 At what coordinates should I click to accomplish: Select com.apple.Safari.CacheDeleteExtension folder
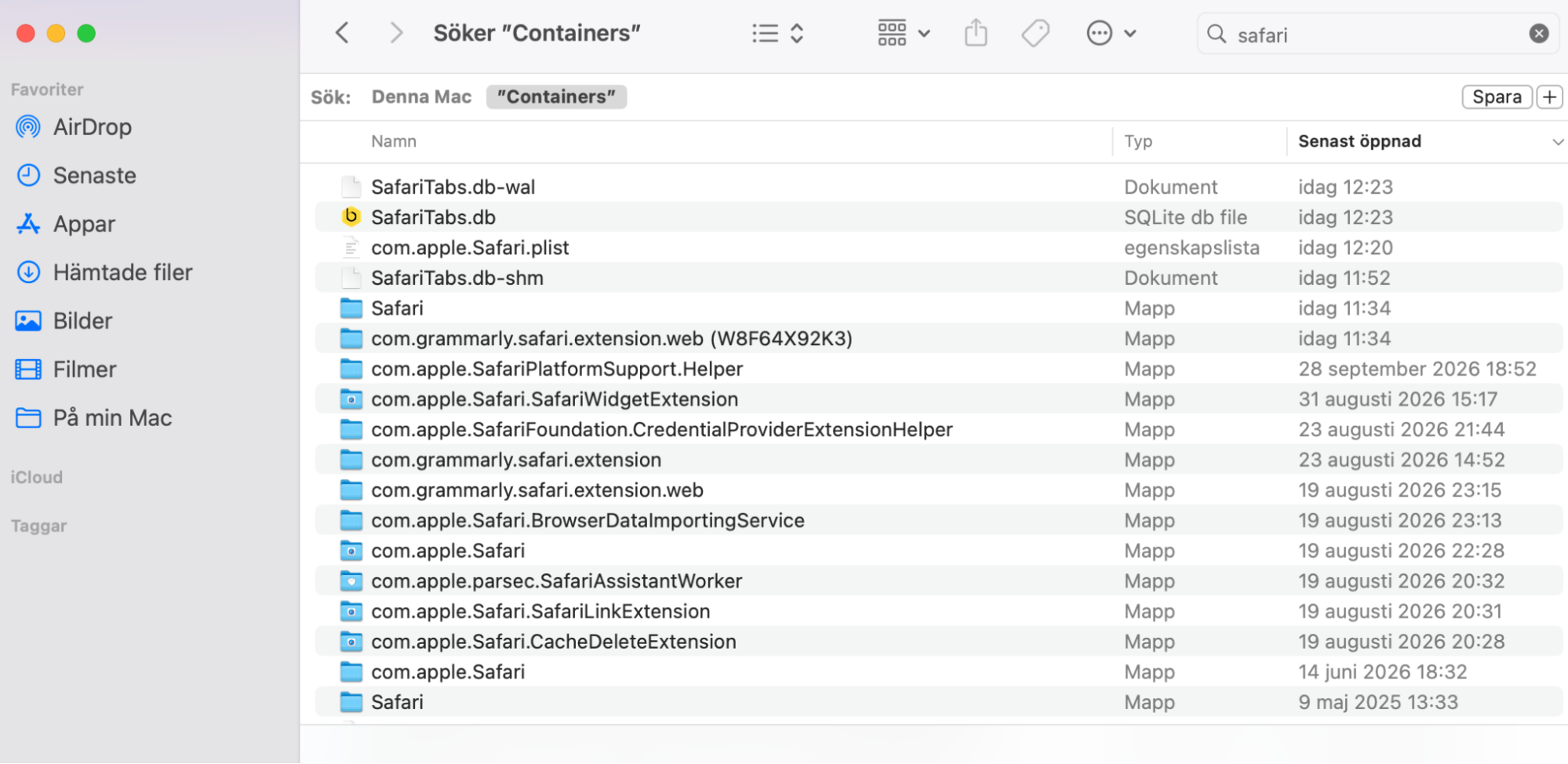[x=554, y=642]
